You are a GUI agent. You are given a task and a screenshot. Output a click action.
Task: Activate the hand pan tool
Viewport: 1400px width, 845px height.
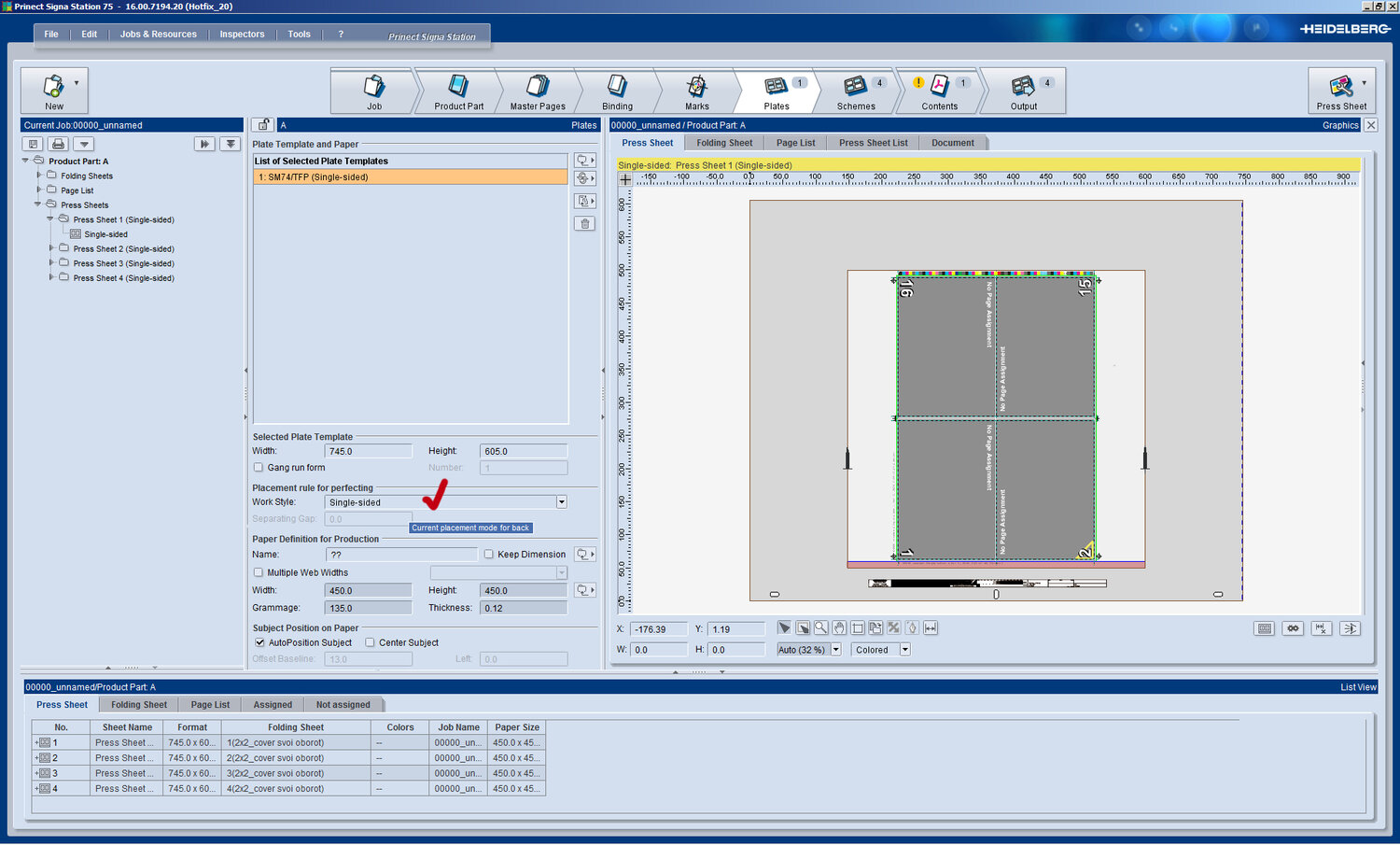[839, 628]
